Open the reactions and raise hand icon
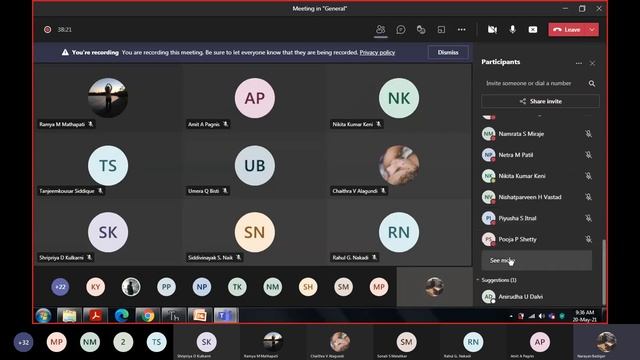 coord(421,29)
